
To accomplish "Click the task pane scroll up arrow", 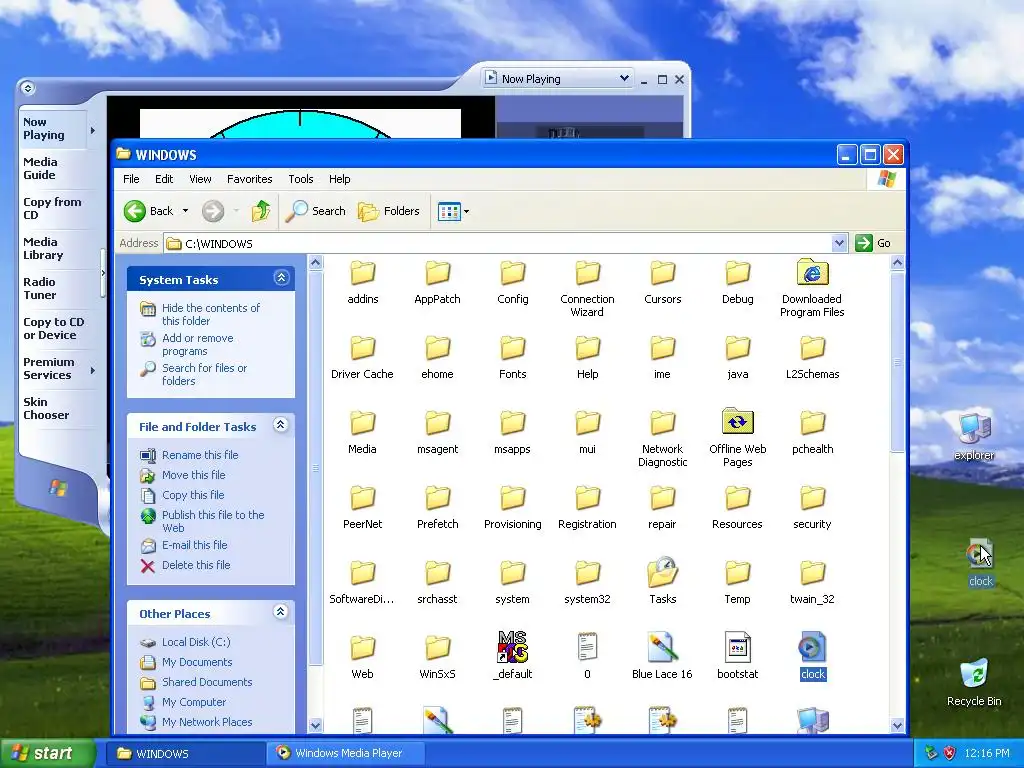I will (315, 263).
